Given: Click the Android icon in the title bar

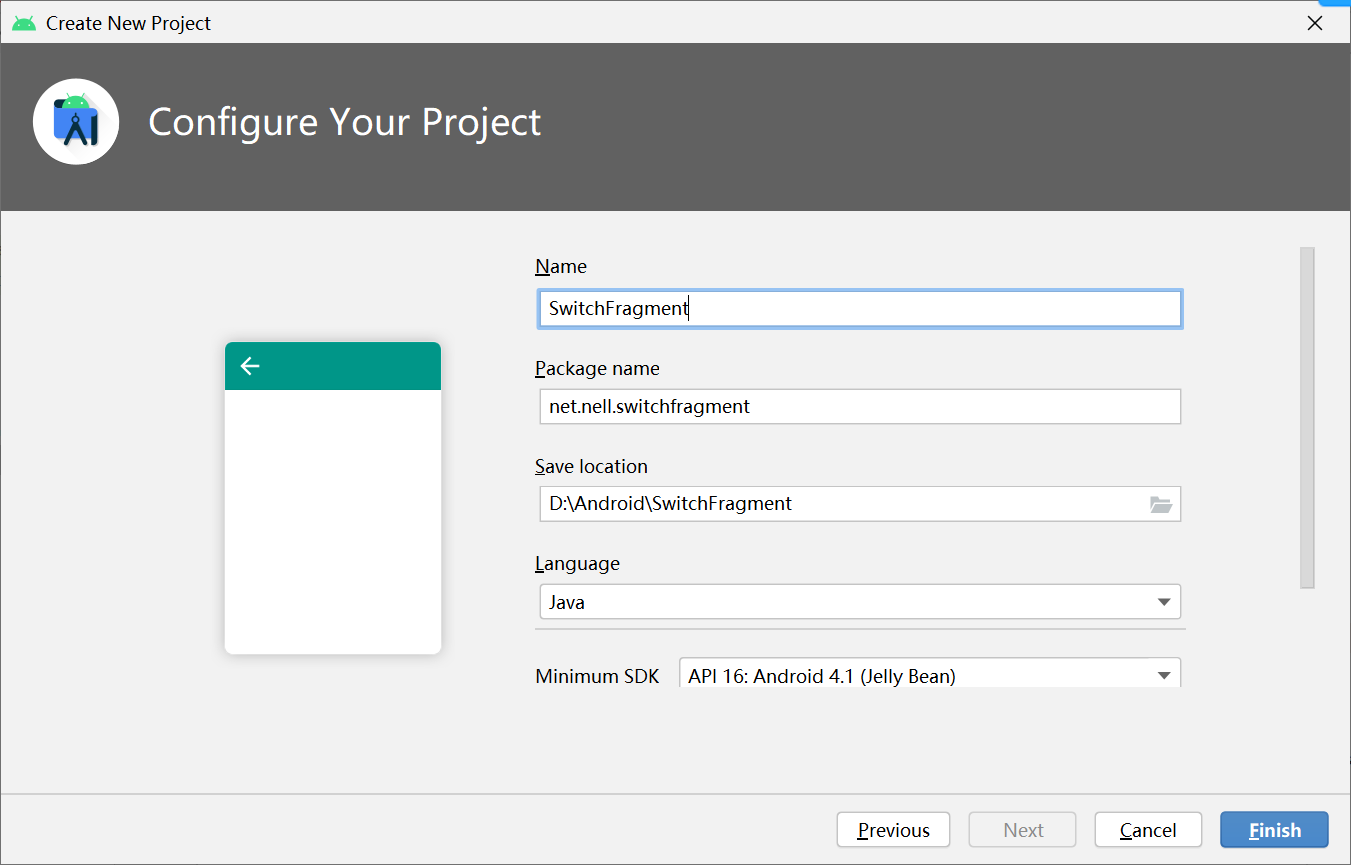Looking at the screenshot, I should coord(24,23).
